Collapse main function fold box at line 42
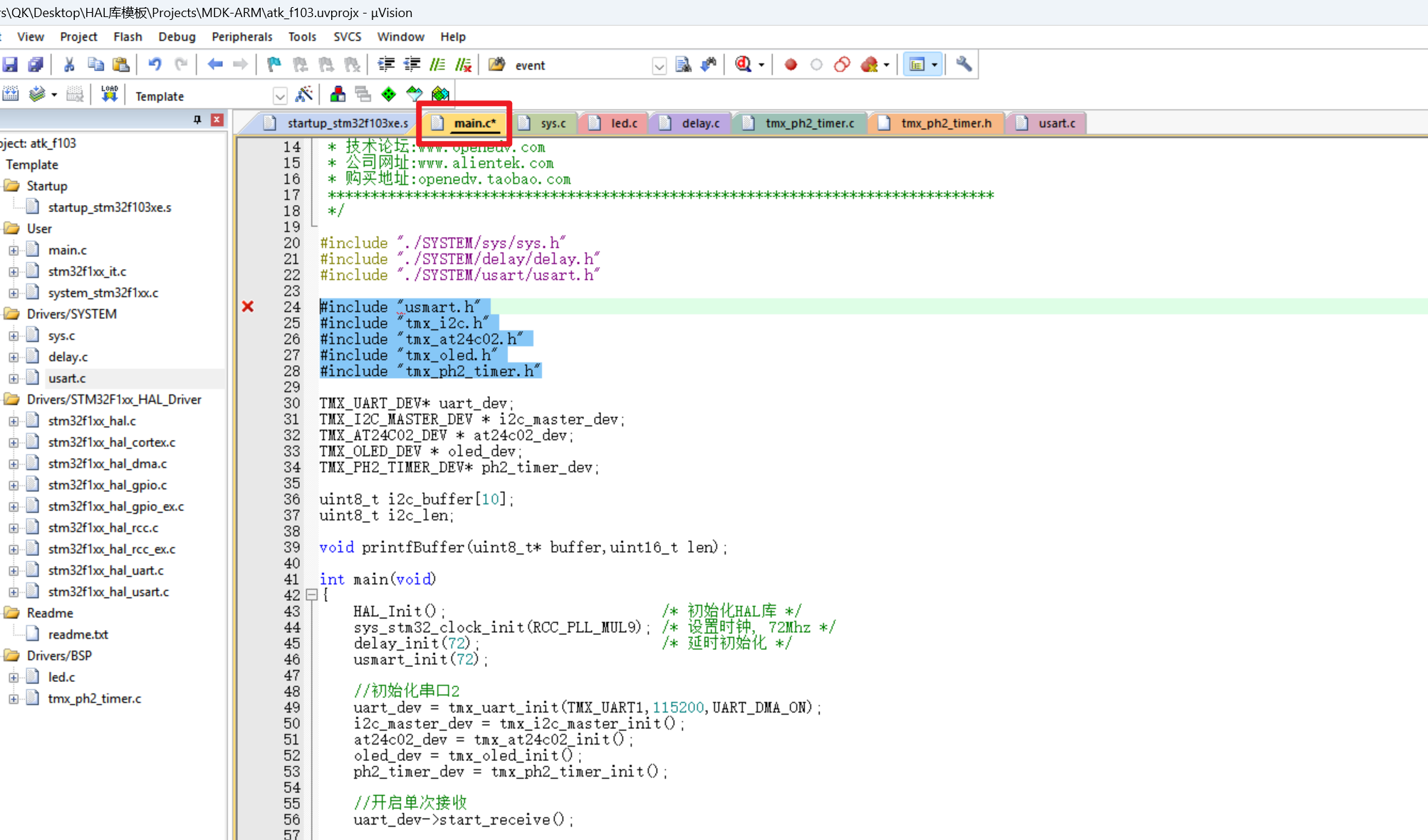 click(x=311, y=595)
